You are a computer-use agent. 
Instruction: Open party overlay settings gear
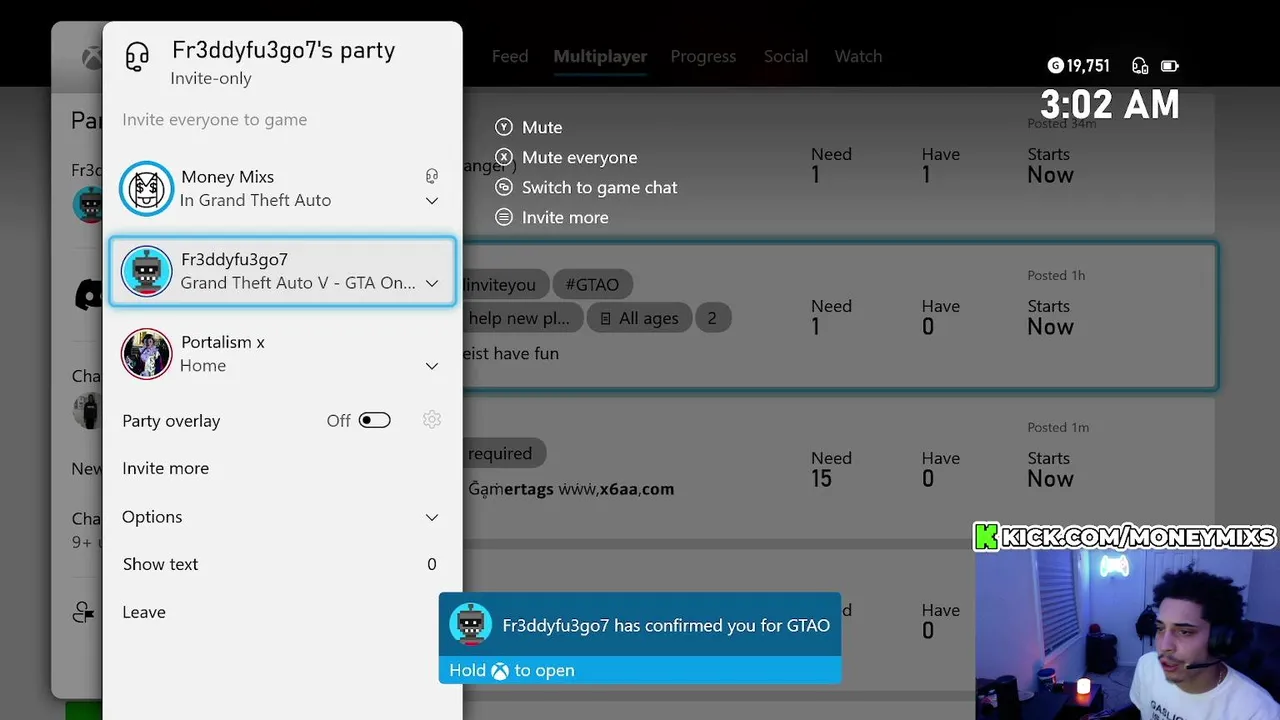coord(432,420)
